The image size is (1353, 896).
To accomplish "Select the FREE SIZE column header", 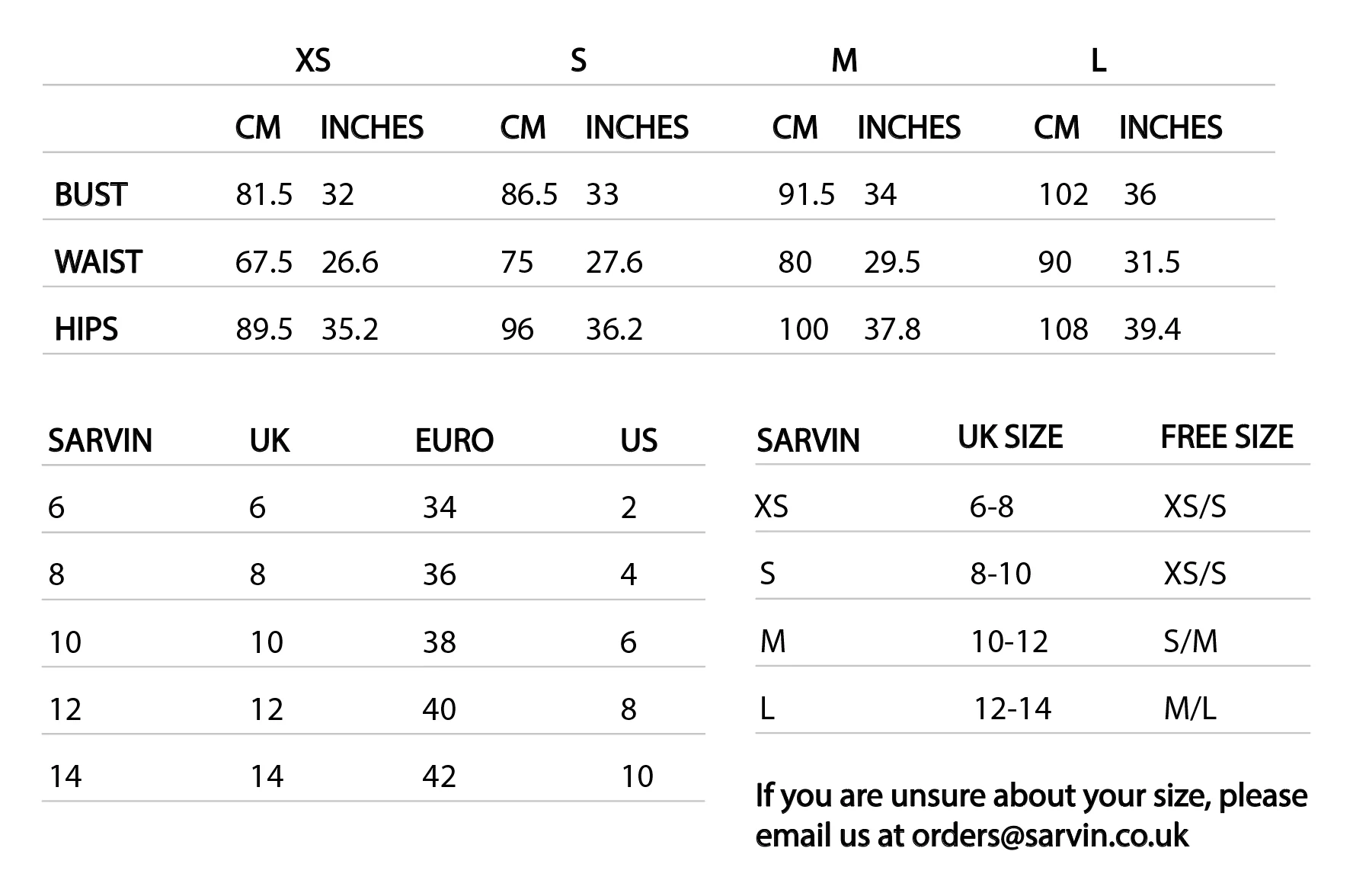I will (1227, 437).
